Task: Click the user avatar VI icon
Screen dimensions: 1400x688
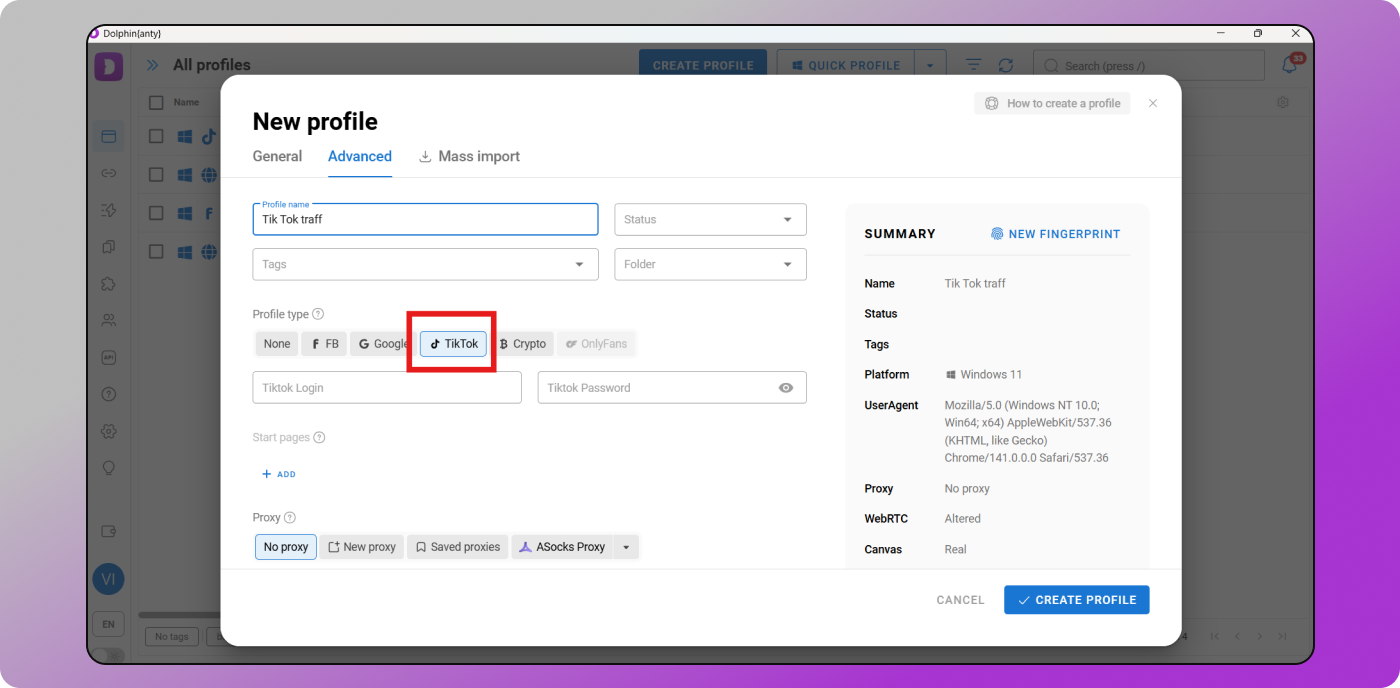Action: (108, 579)
